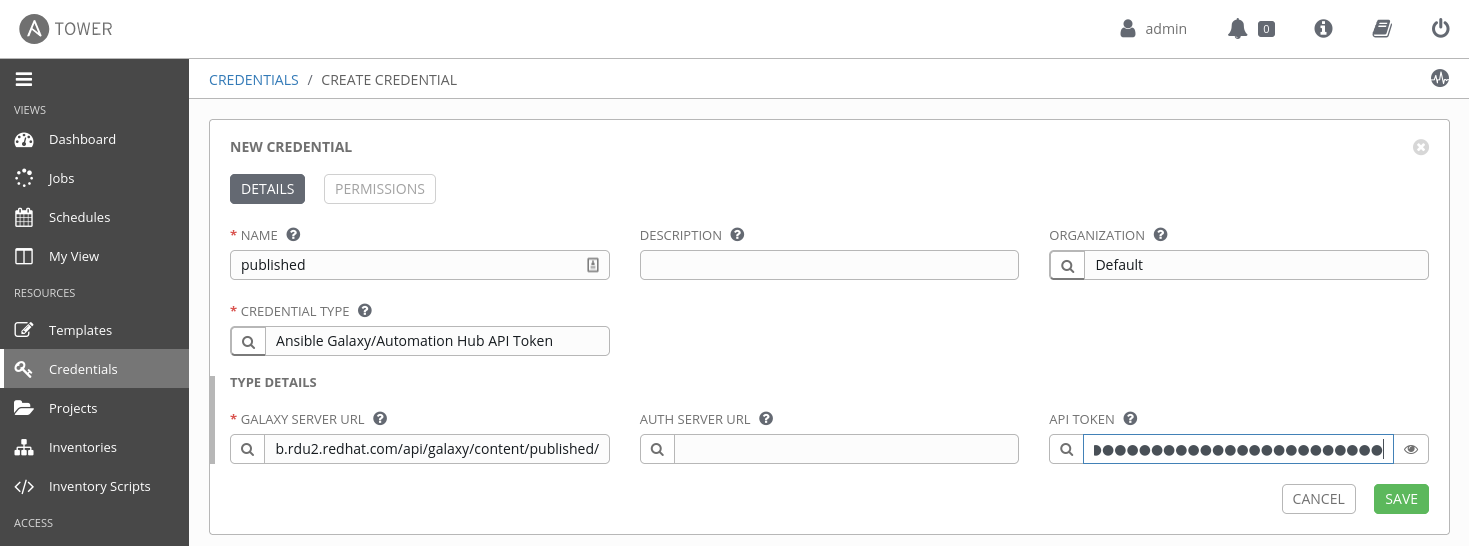This screenshot has width=1469, height=546.
Task: Open the Auth Server URL lookup icon
Action: (x=657, y=449)
